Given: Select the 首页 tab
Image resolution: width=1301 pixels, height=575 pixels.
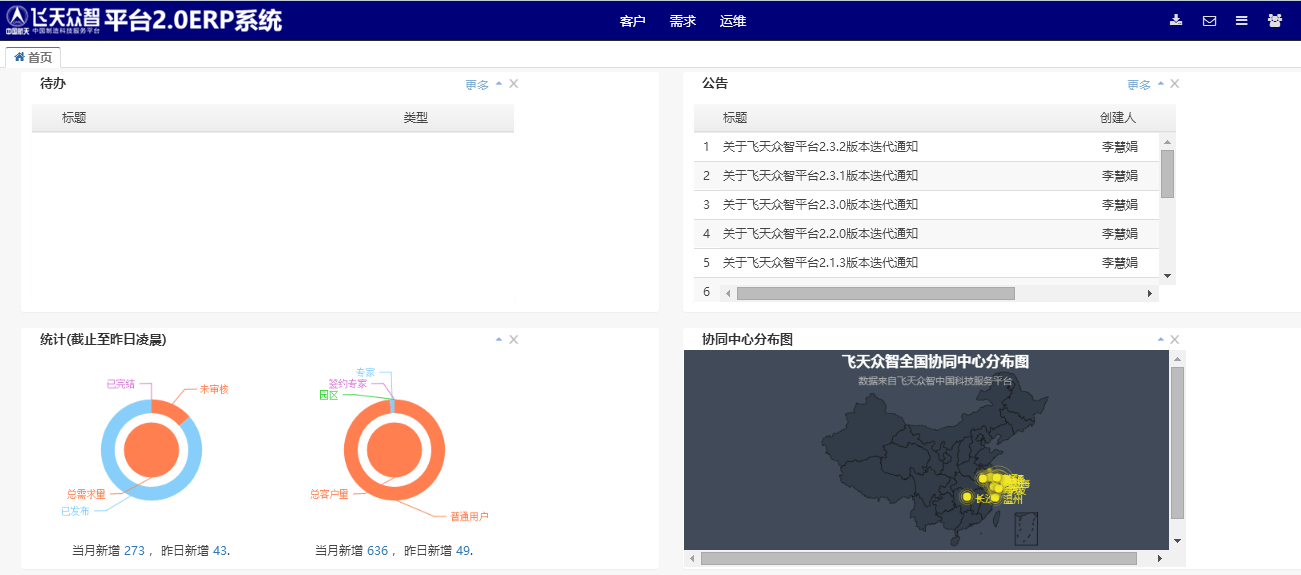Looking at the screenshot, I should [x=33, y=57].
